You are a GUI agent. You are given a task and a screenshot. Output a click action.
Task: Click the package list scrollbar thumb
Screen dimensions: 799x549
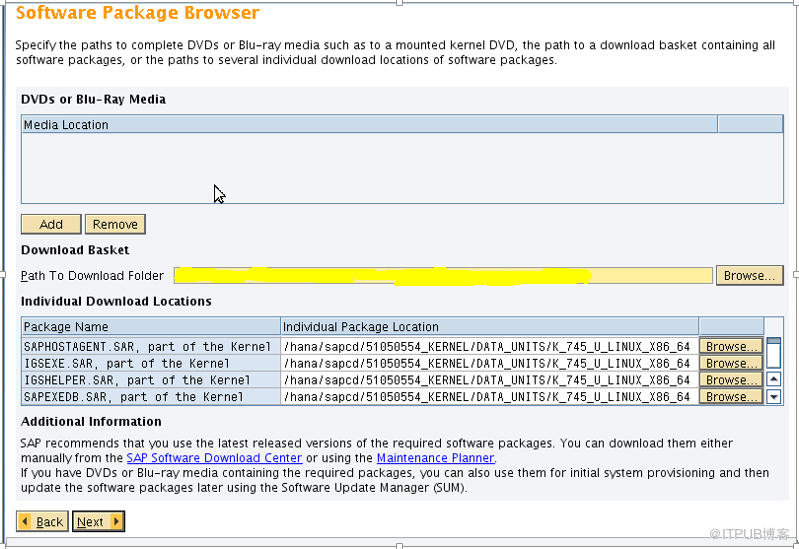774,352
